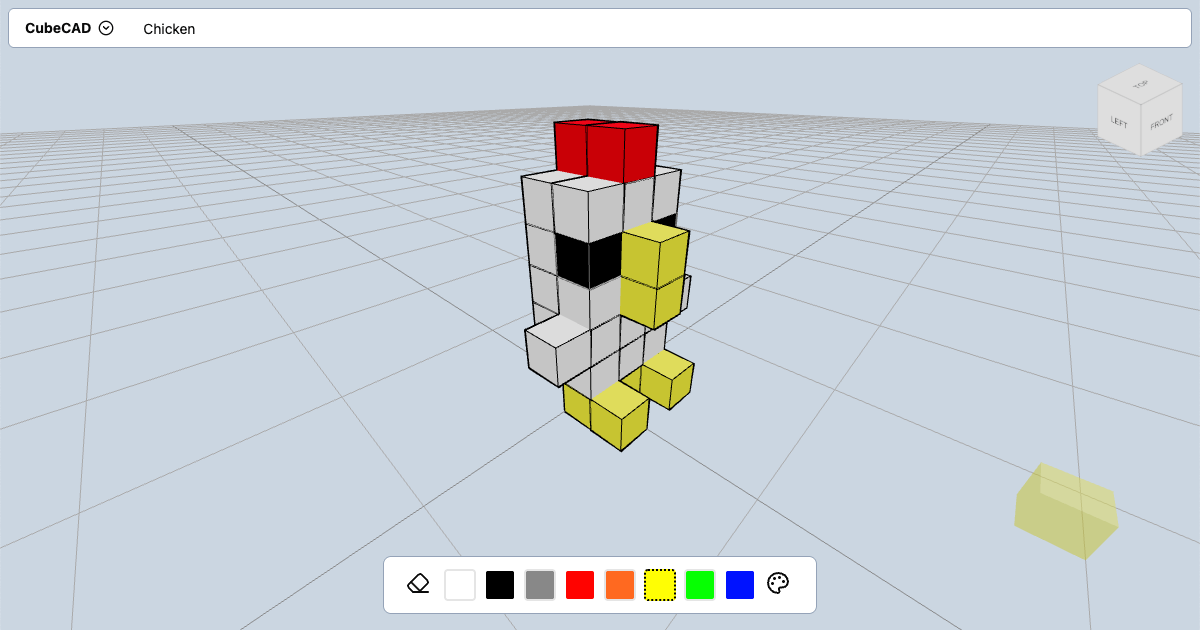Click the red comb cube on chicken
1200x630 pixels.
tap(607, 150)
